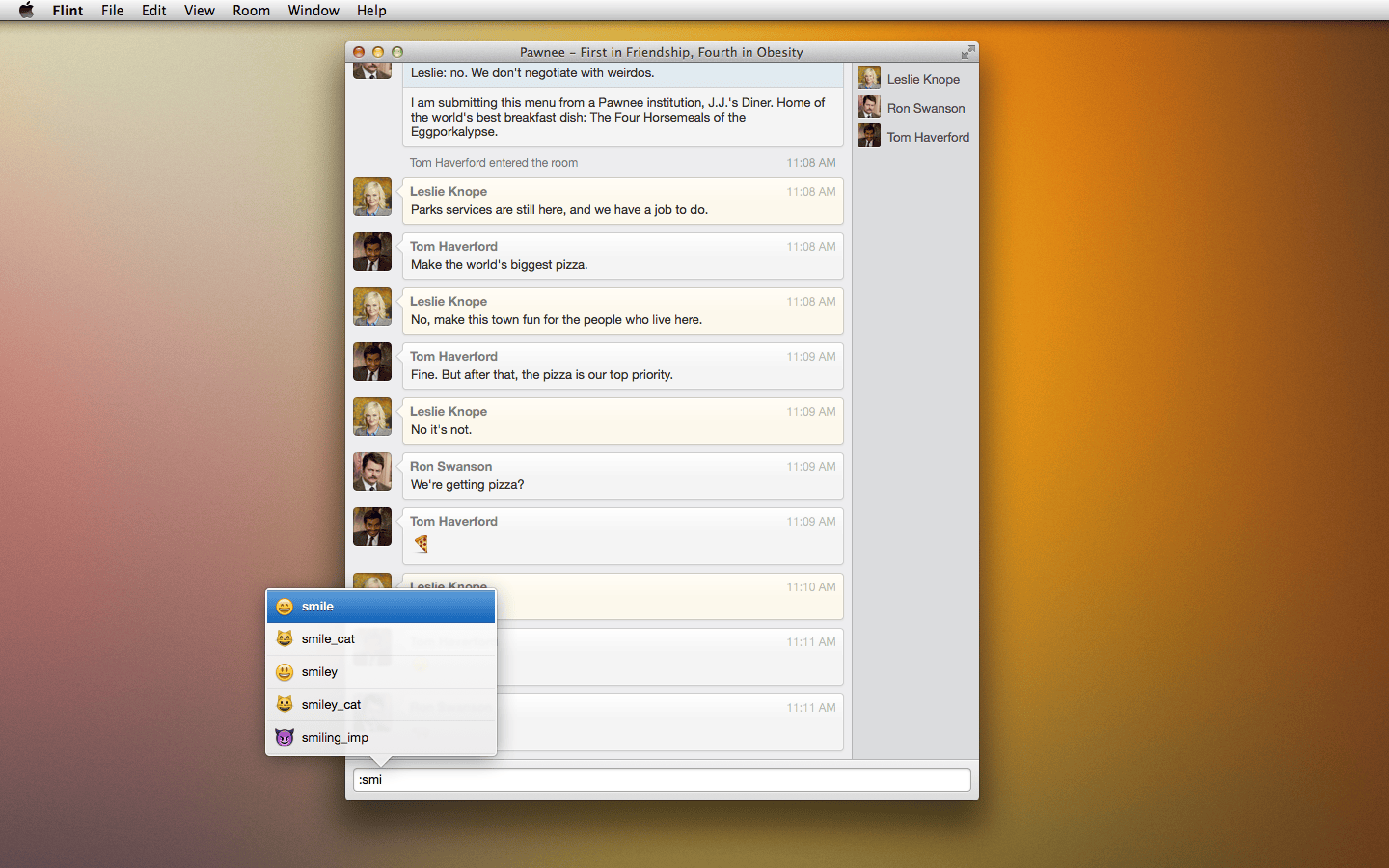Click the window's green zoom button
Screen dimensions: 1389x868
397,52
